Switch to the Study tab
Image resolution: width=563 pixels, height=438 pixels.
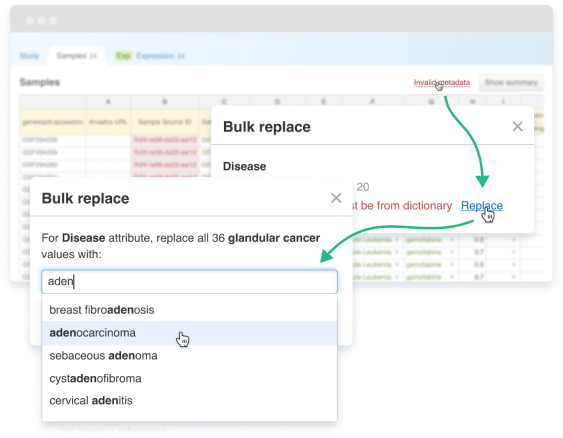point(29,56)
